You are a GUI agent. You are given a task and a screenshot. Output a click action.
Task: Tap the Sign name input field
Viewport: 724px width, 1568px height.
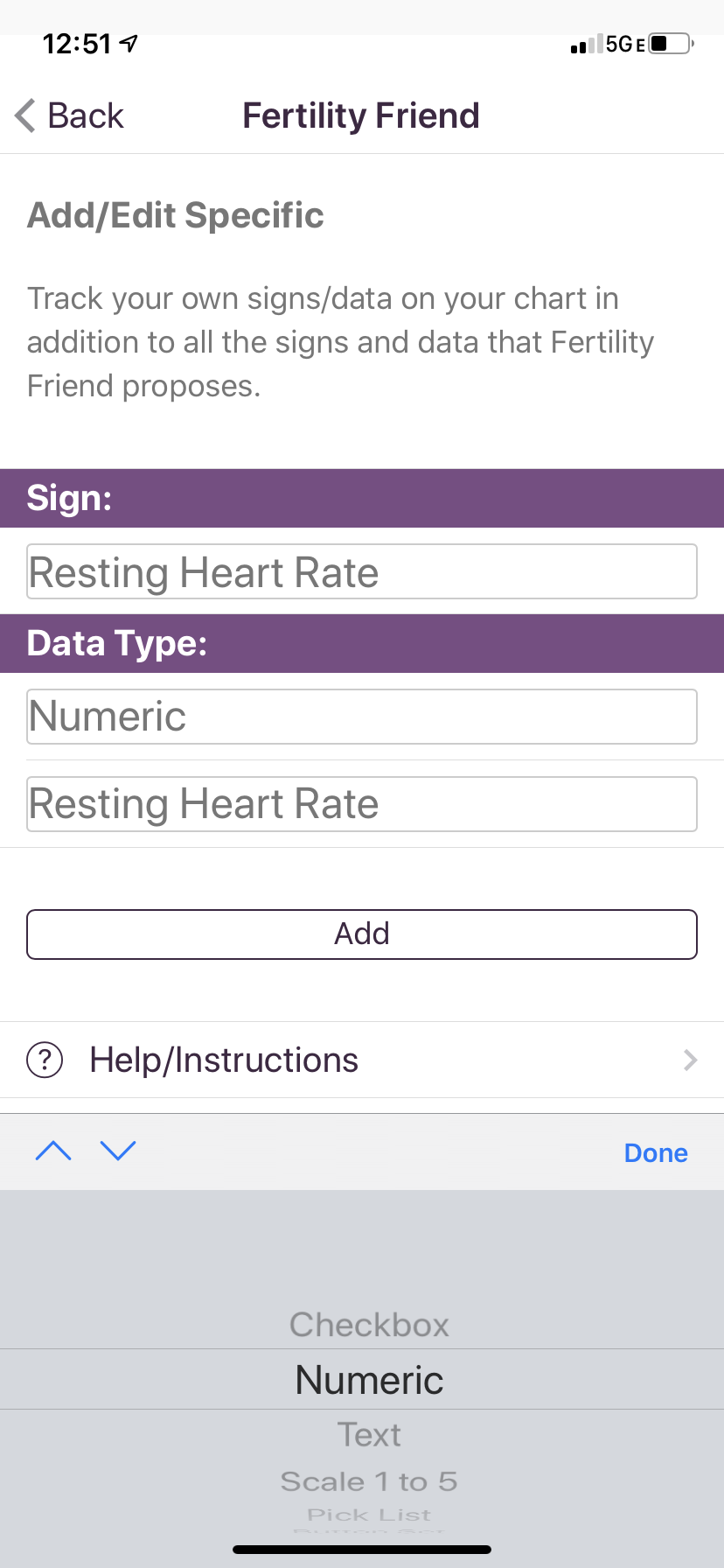[x=362, y=572]
